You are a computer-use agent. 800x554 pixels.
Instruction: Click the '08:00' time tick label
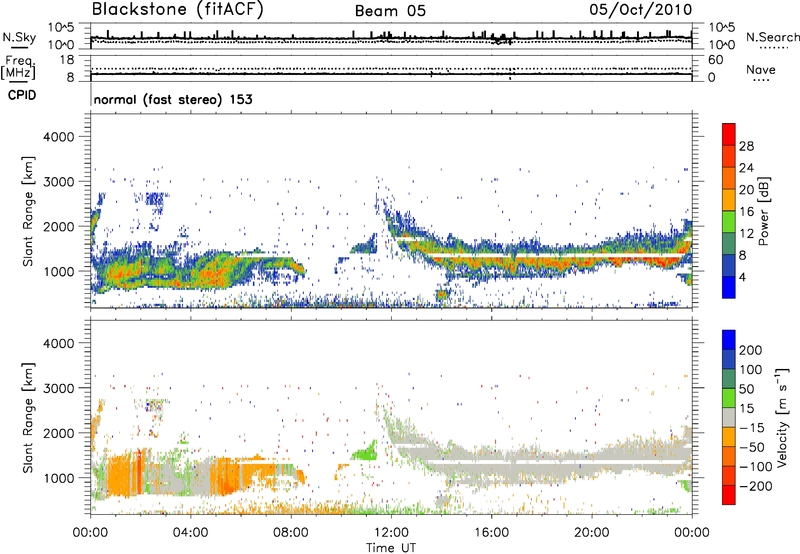pyautogui.click(x=291, y=533)
